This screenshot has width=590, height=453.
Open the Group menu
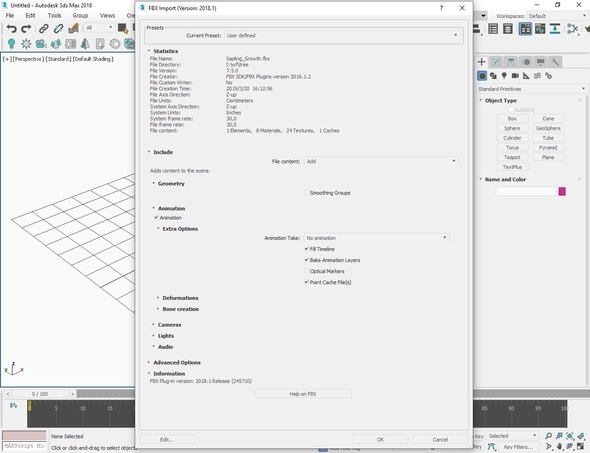(80, 15)
